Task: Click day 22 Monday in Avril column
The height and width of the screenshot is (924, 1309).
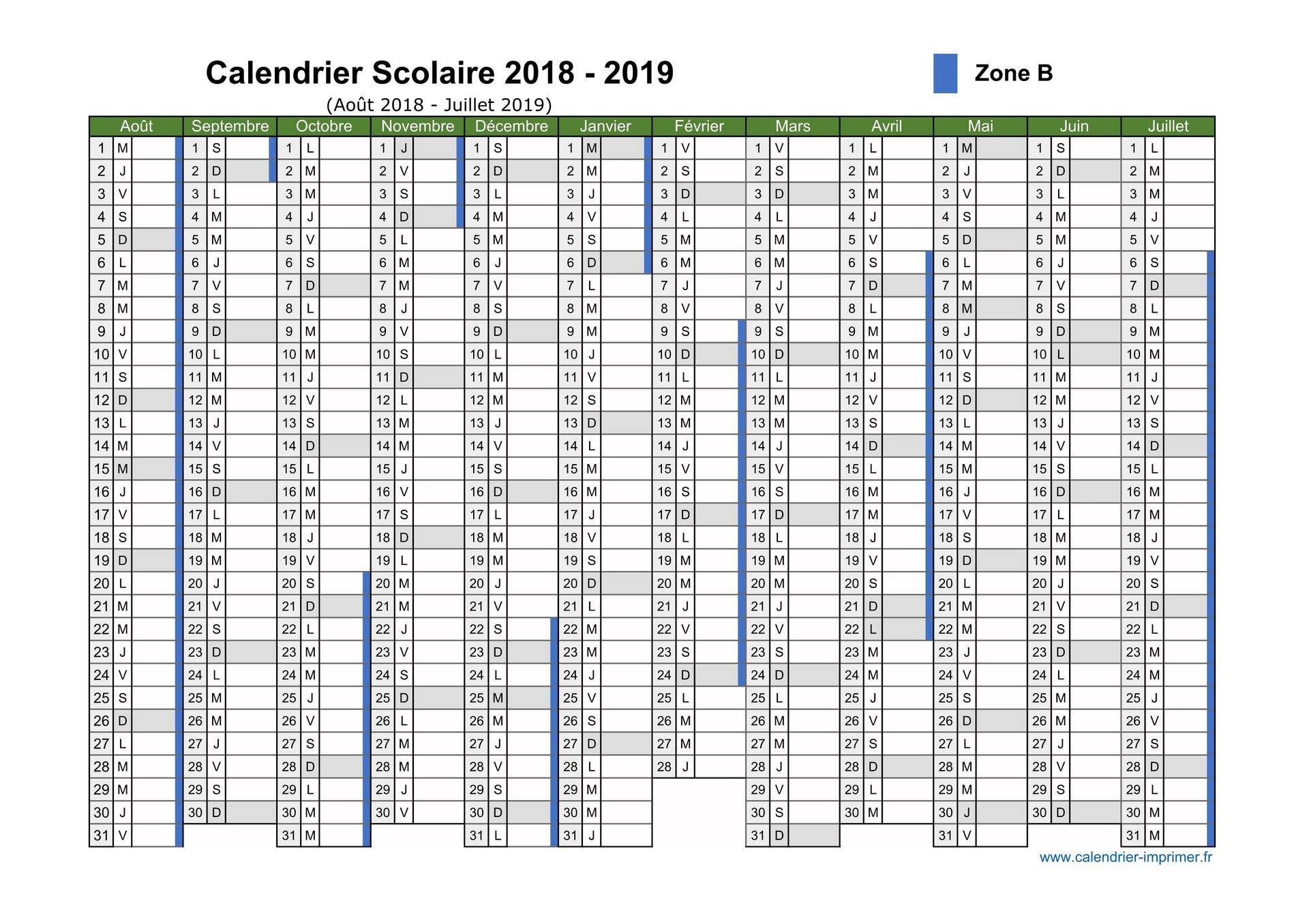Action: tap(883, 629)
